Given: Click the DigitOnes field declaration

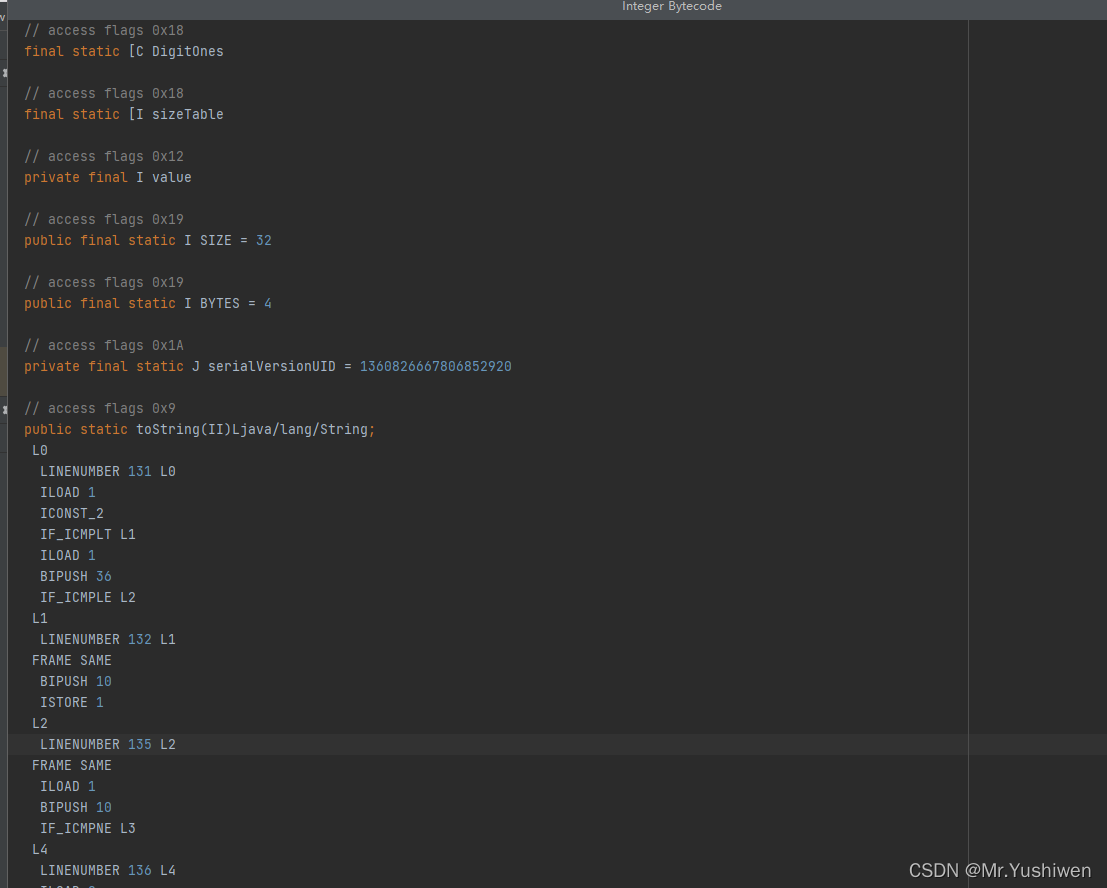Looking at the screenshot, I should tap(124, 51).
